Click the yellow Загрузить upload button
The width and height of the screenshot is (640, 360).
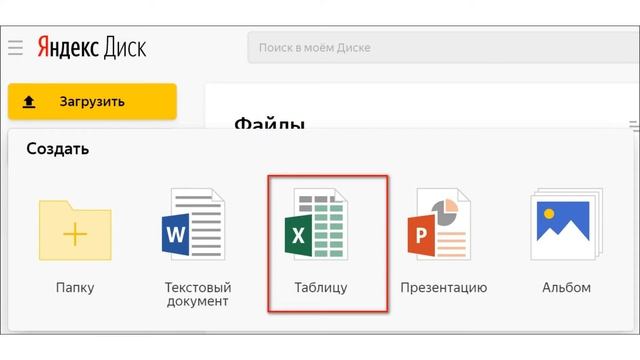point(92,102)
